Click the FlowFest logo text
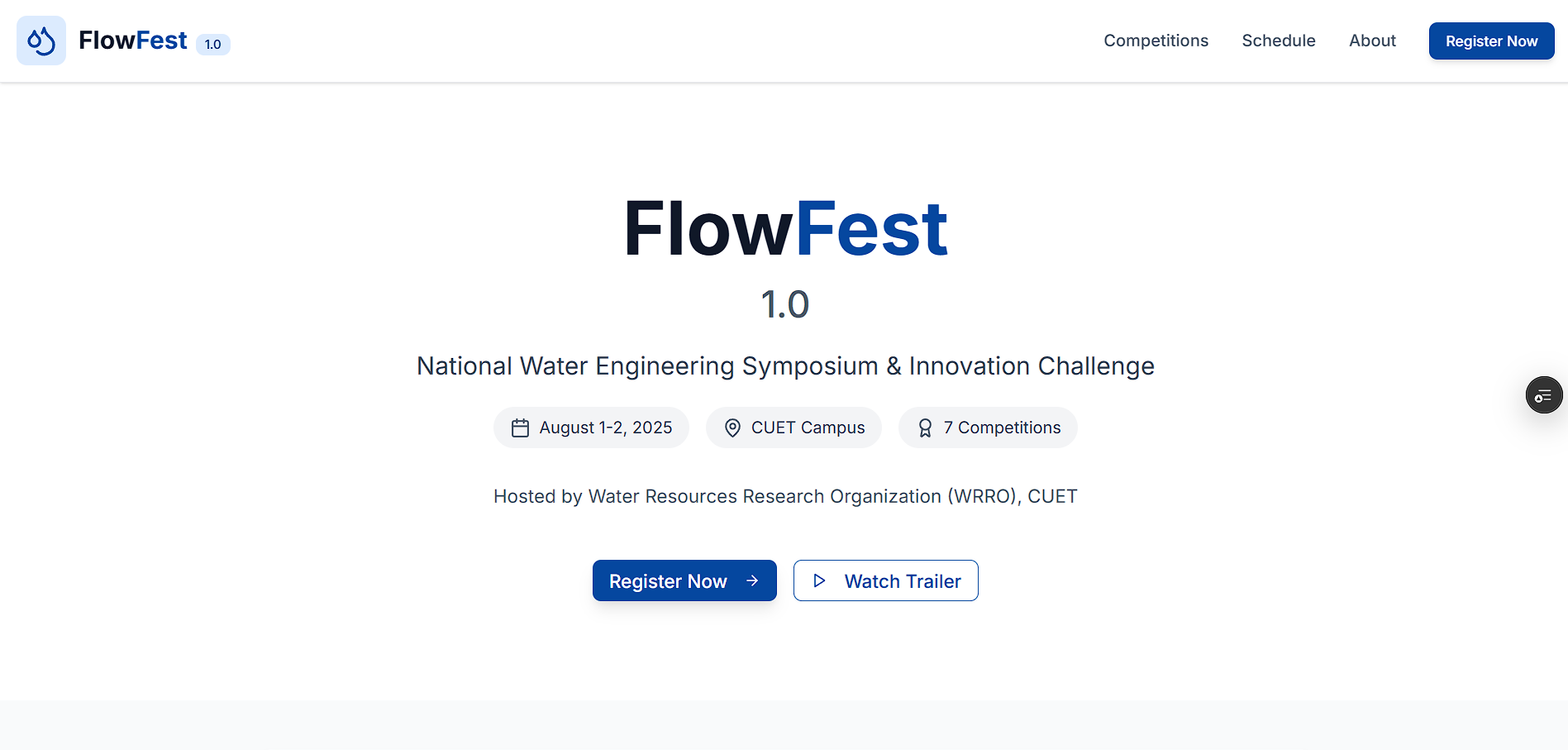This screenshot has height=750, width=1568. pyautogui.click(x=132, y=40)
